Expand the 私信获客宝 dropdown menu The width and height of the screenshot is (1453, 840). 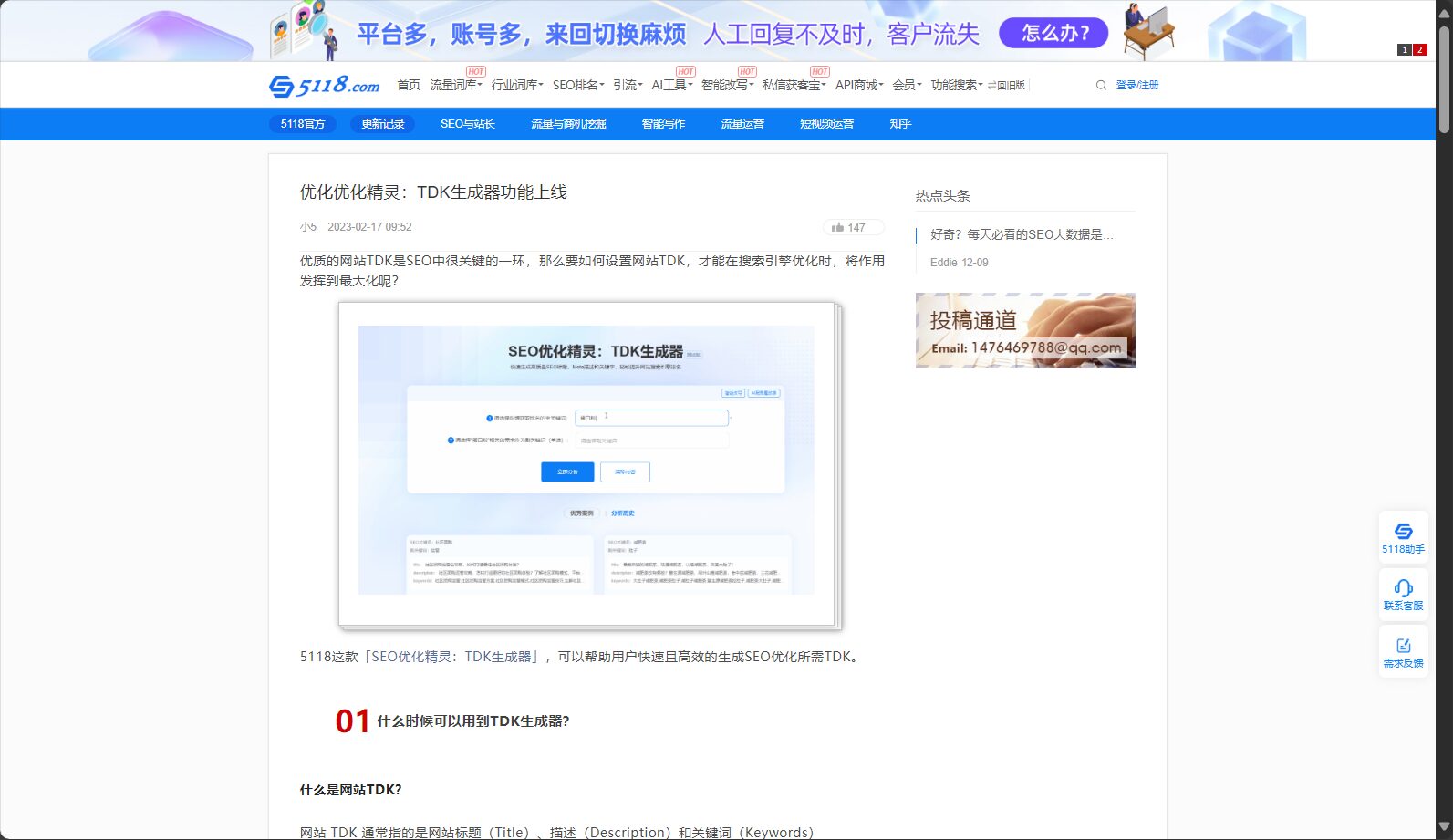point(794,85)
